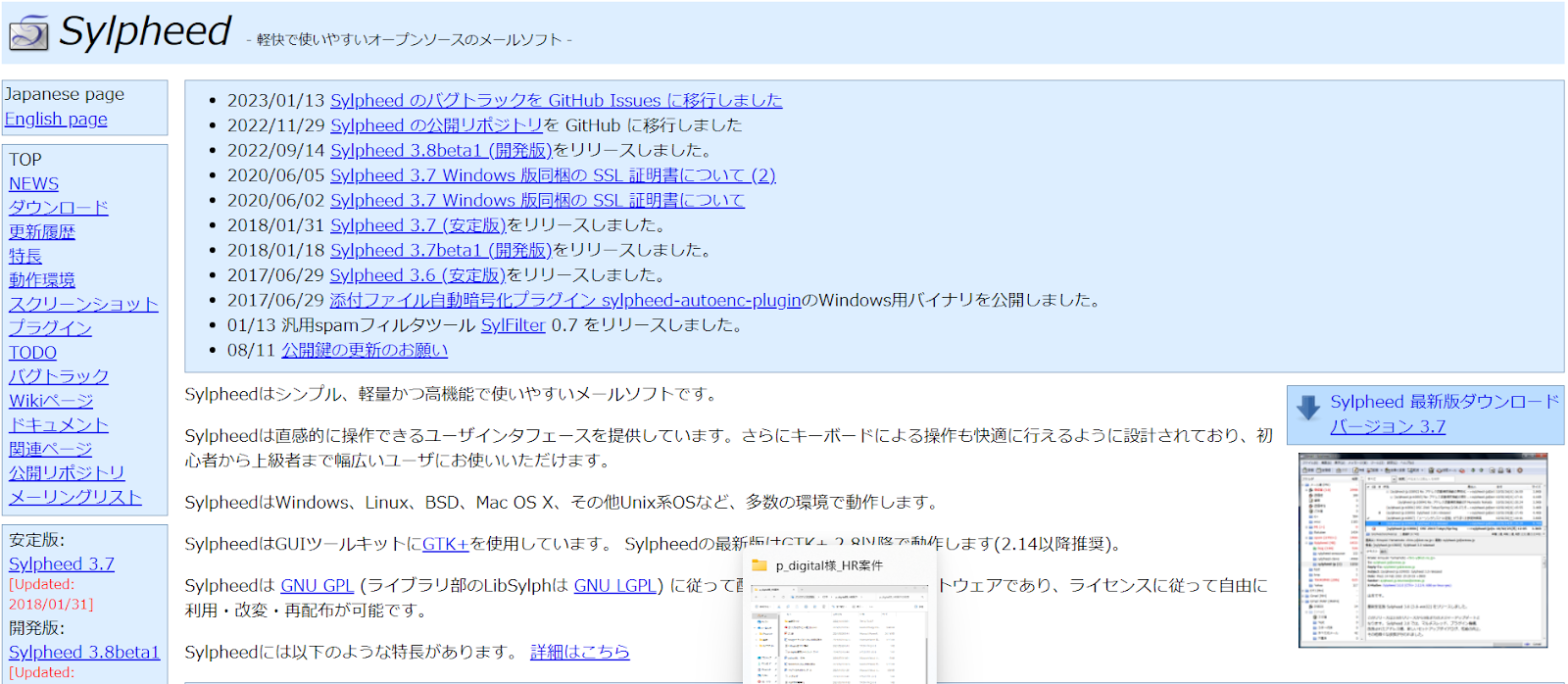Open the 公開リポジトリ sidebar link
This screenshot has width=1568, height=684.
[x=67, y=472]
